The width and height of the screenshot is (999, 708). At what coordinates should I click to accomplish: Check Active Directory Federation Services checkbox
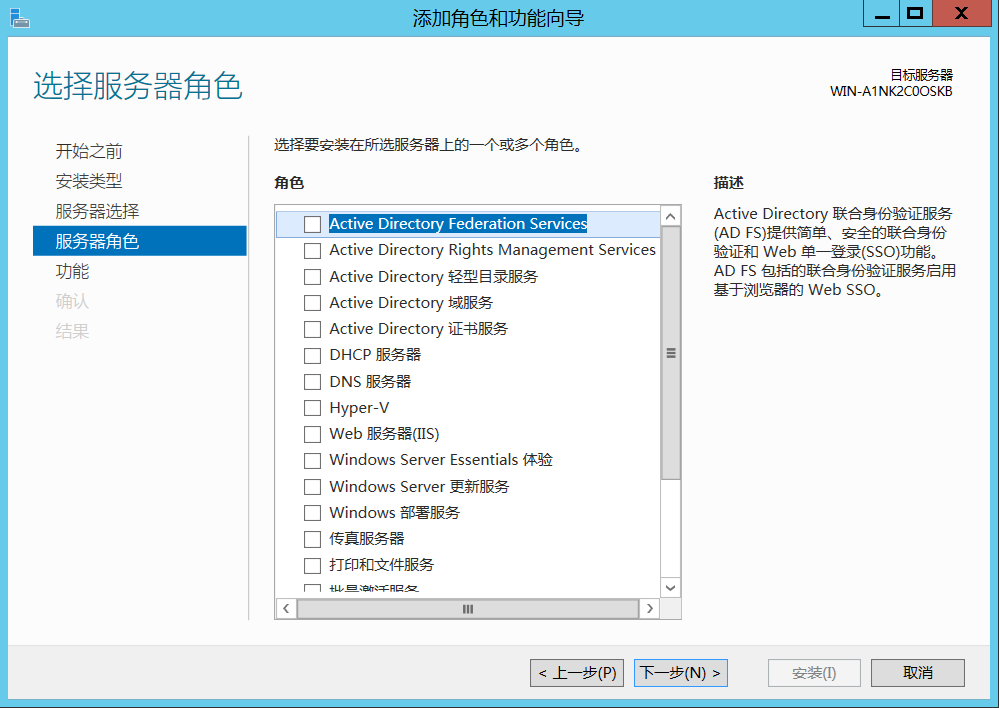click(312, 224)
